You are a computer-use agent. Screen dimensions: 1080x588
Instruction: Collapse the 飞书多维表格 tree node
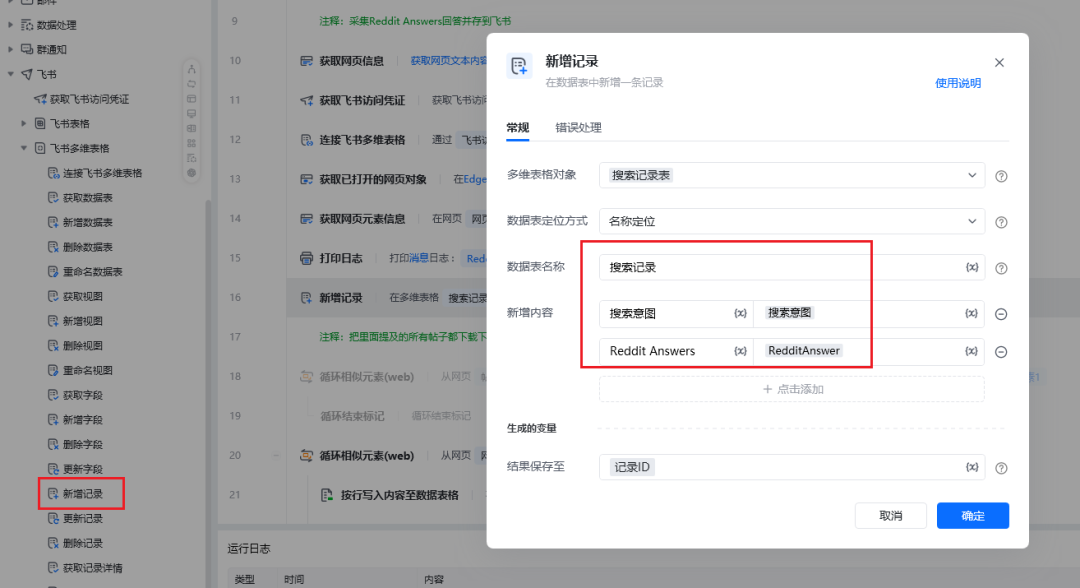click(x=23, y=148)
